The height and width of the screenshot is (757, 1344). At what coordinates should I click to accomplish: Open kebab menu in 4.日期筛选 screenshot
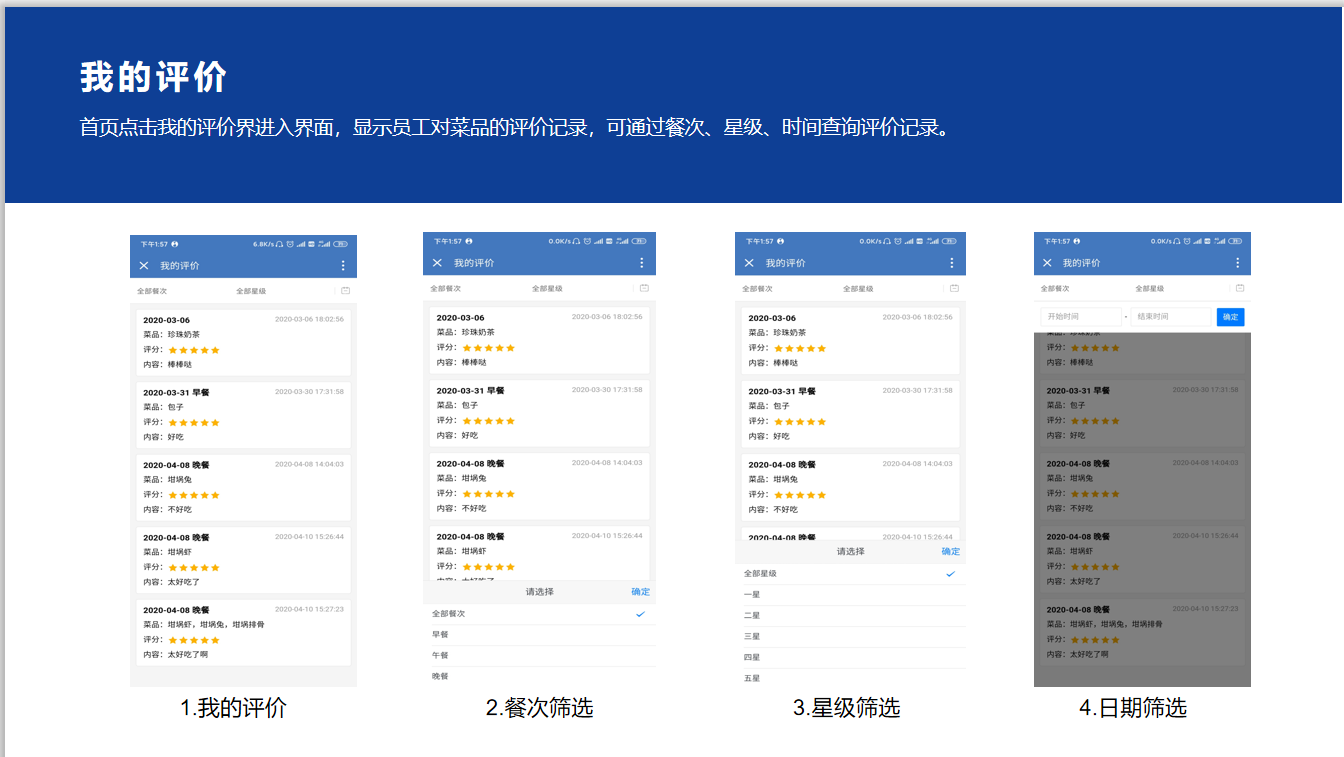tap(1237, 263)
